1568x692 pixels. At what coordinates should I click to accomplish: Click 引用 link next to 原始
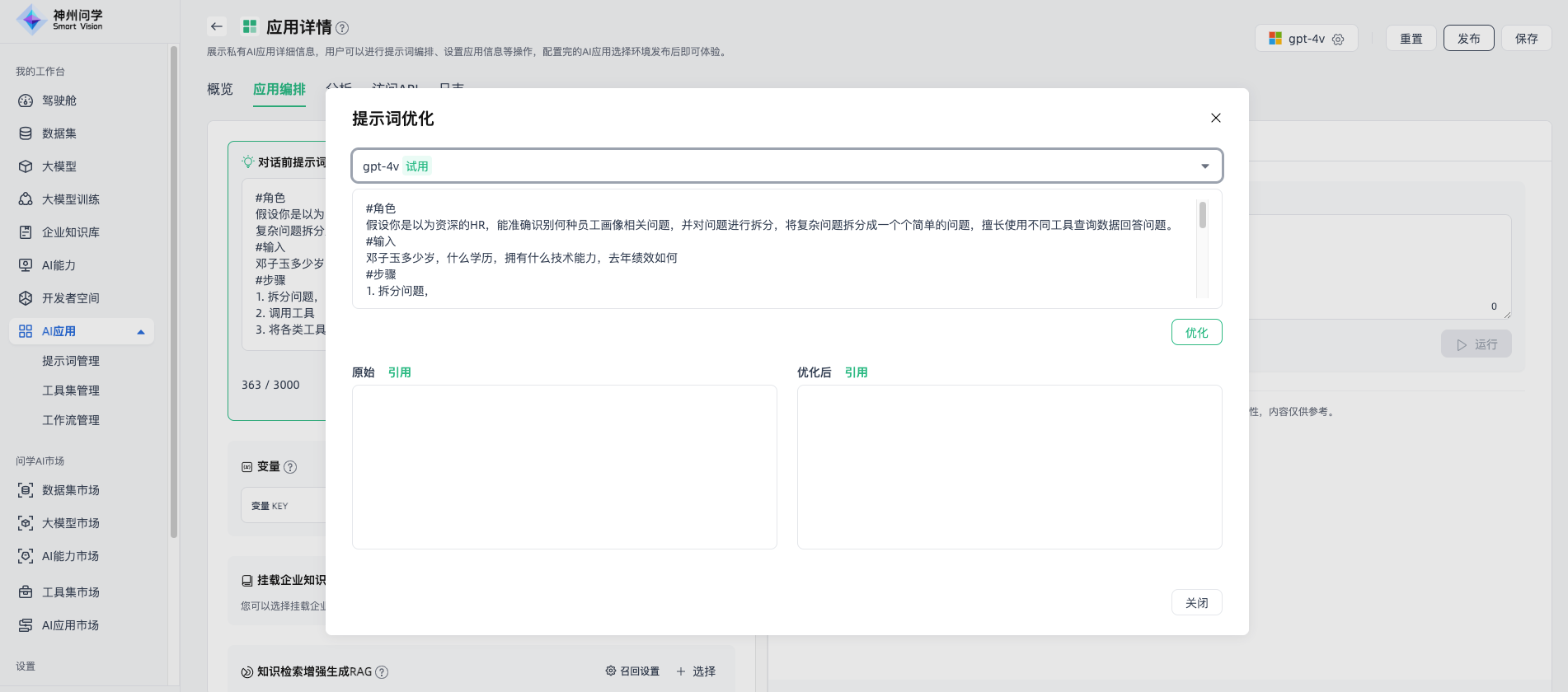(x=400, y=372)
